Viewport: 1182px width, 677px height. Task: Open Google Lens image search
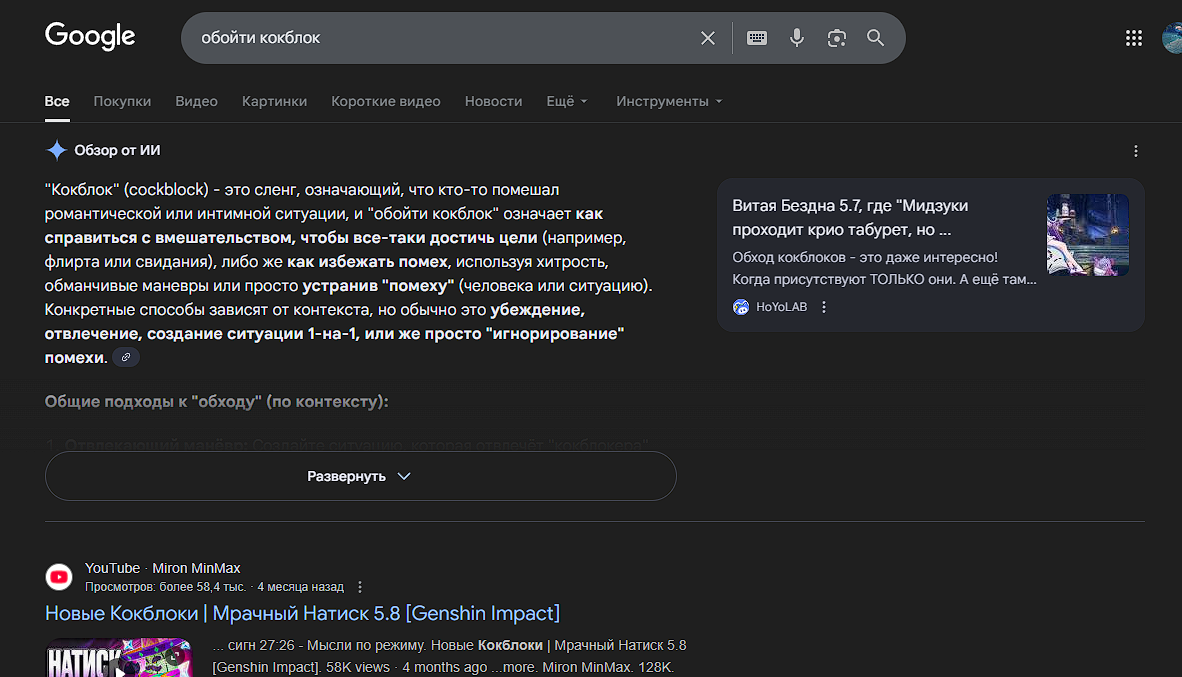pos(837,38)
